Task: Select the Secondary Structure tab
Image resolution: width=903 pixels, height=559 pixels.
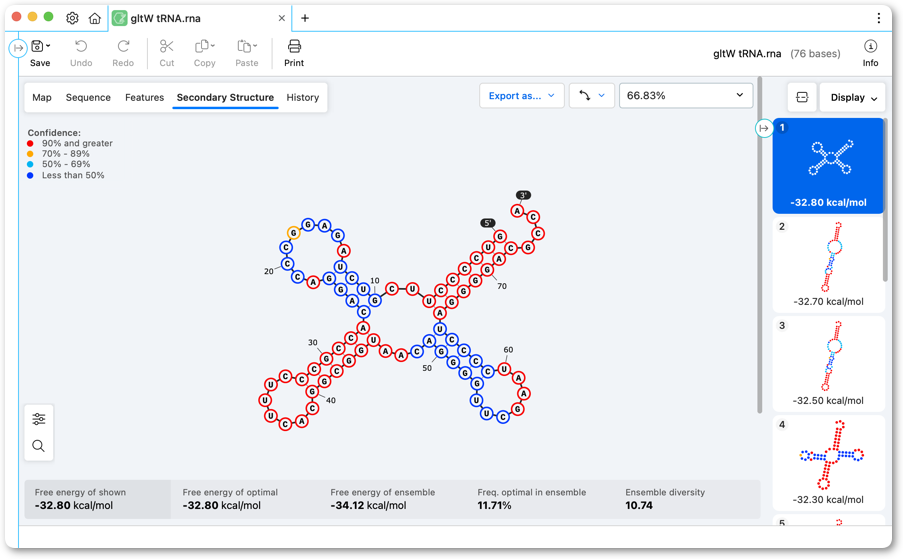Action: click(x=225, y=97)
